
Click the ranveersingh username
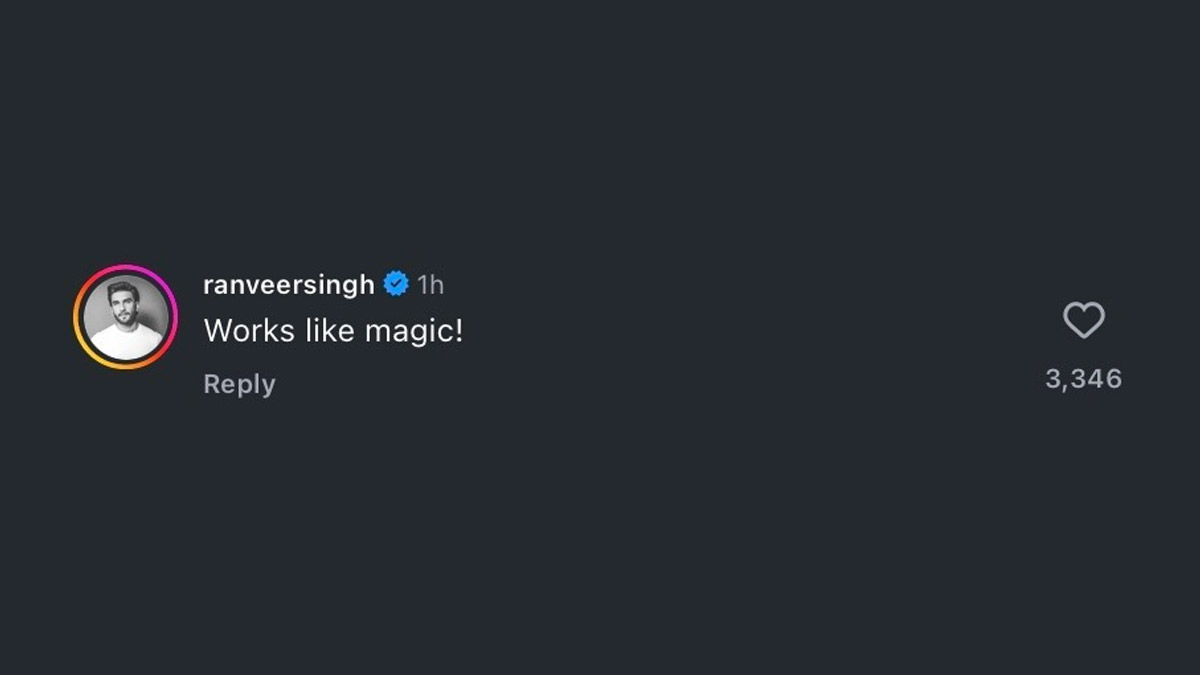coord(289,285)
